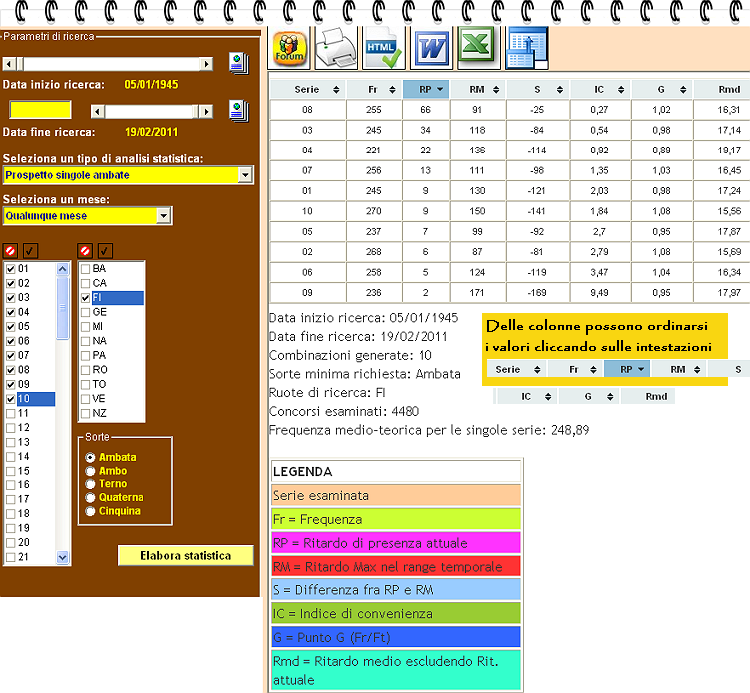Uncheck the FI ruota checkbox
Image resolution: width=750 pixels, height=693 pixels.
point(86,297)
